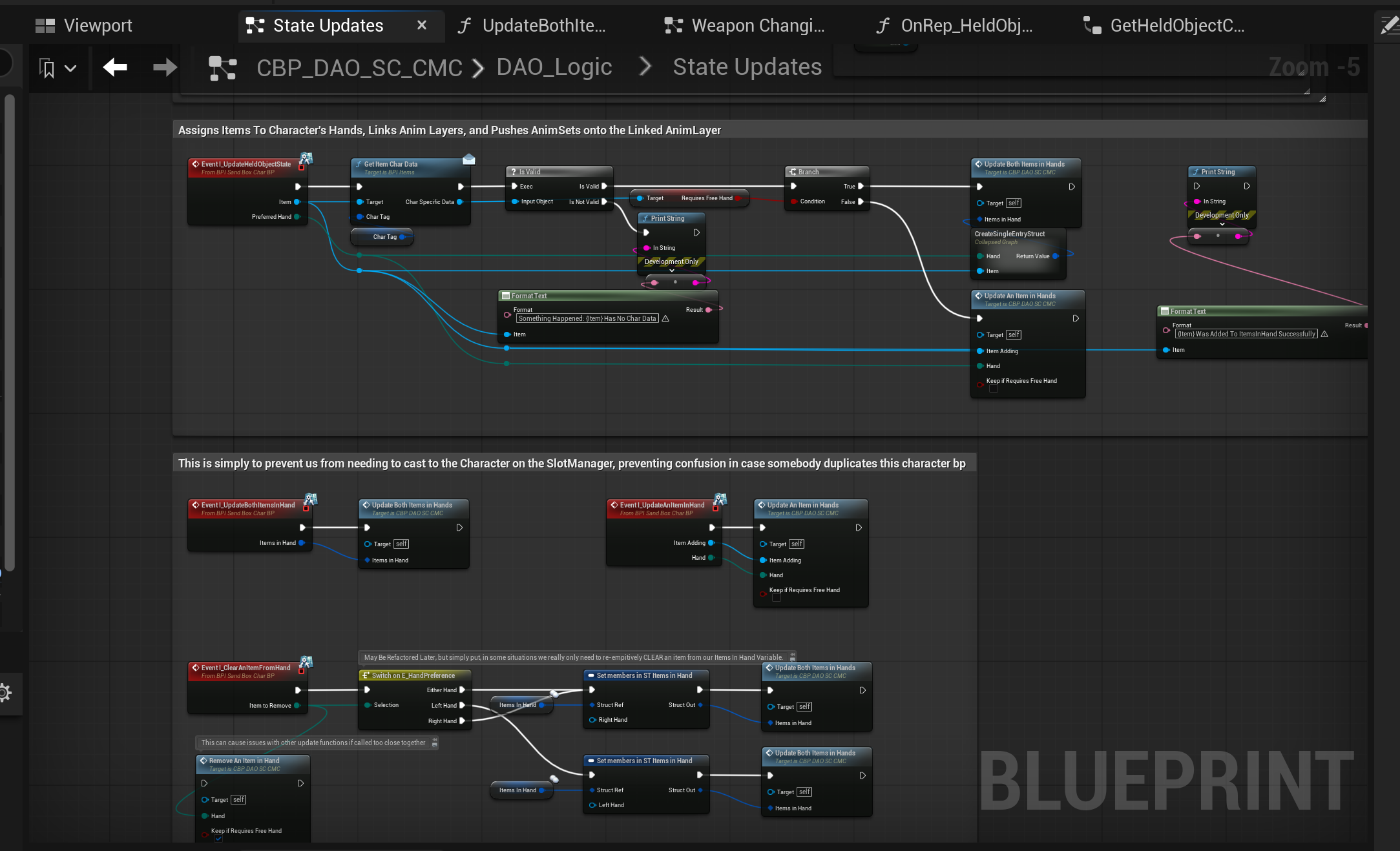
Task: Click the forward navigation arrow
Action: tap(165, 67)
